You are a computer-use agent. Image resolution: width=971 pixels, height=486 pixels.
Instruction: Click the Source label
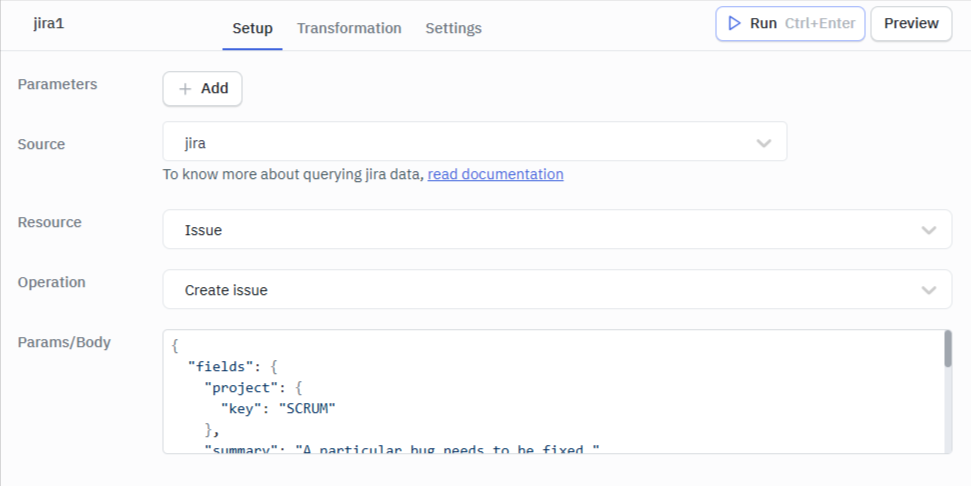(41, 144)
